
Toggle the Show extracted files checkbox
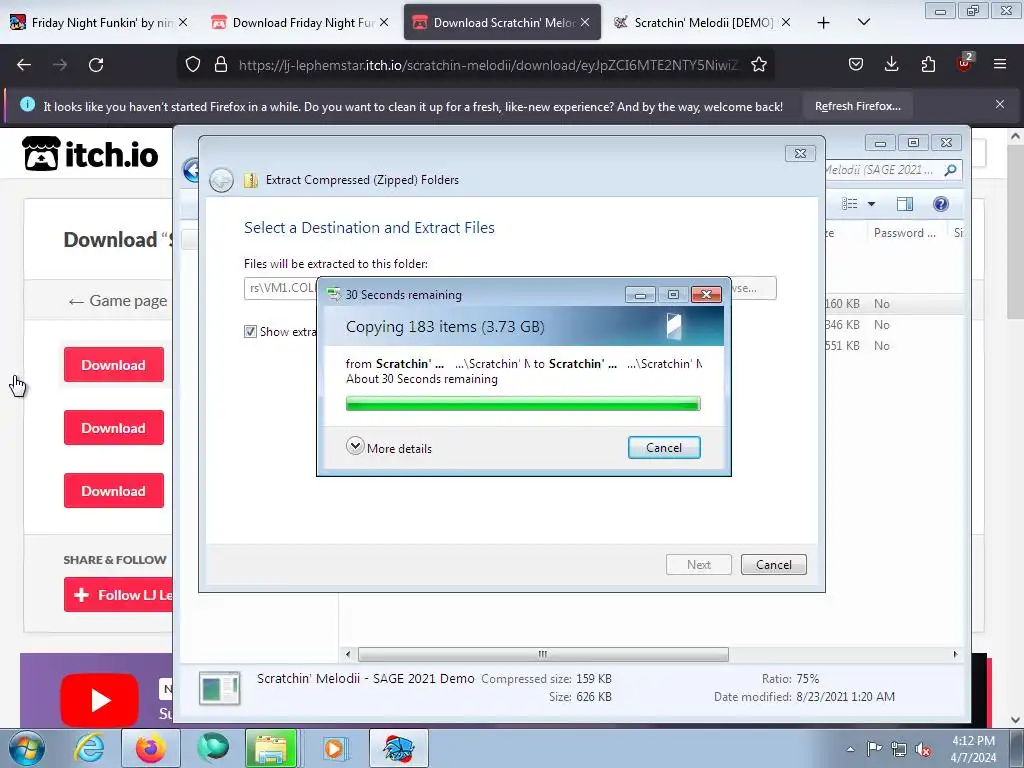(x=250, y=331)
